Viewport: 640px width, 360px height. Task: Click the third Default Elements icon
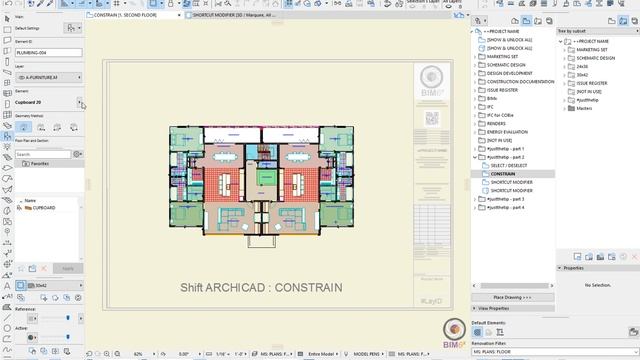500,332
